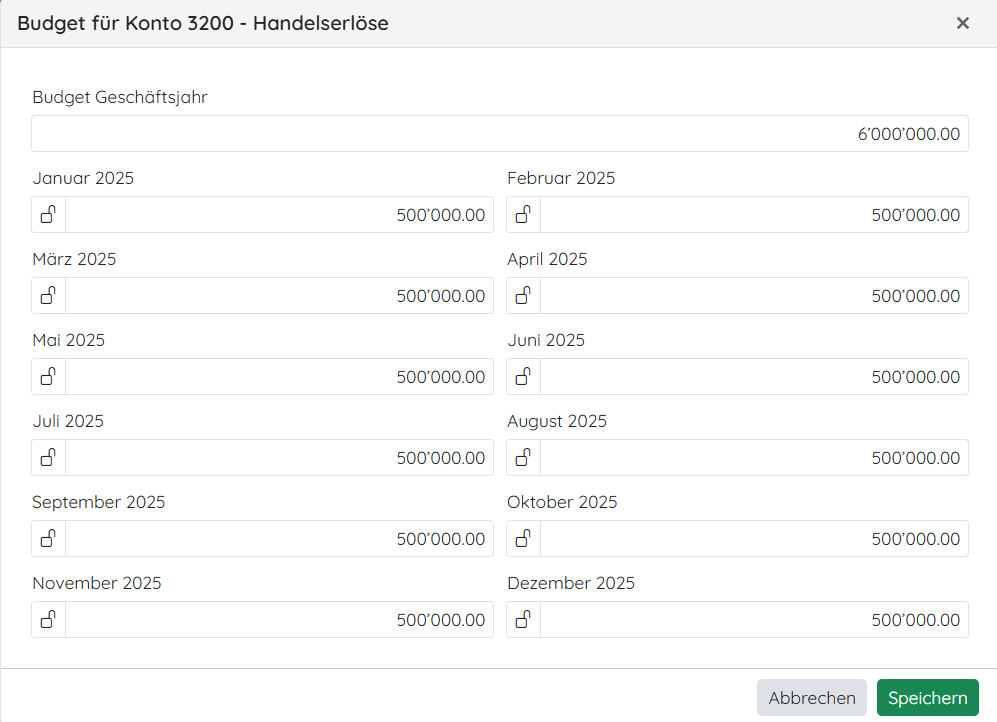
Task: Edit the Januar 2025 amount field
Action: coord(279,214)
